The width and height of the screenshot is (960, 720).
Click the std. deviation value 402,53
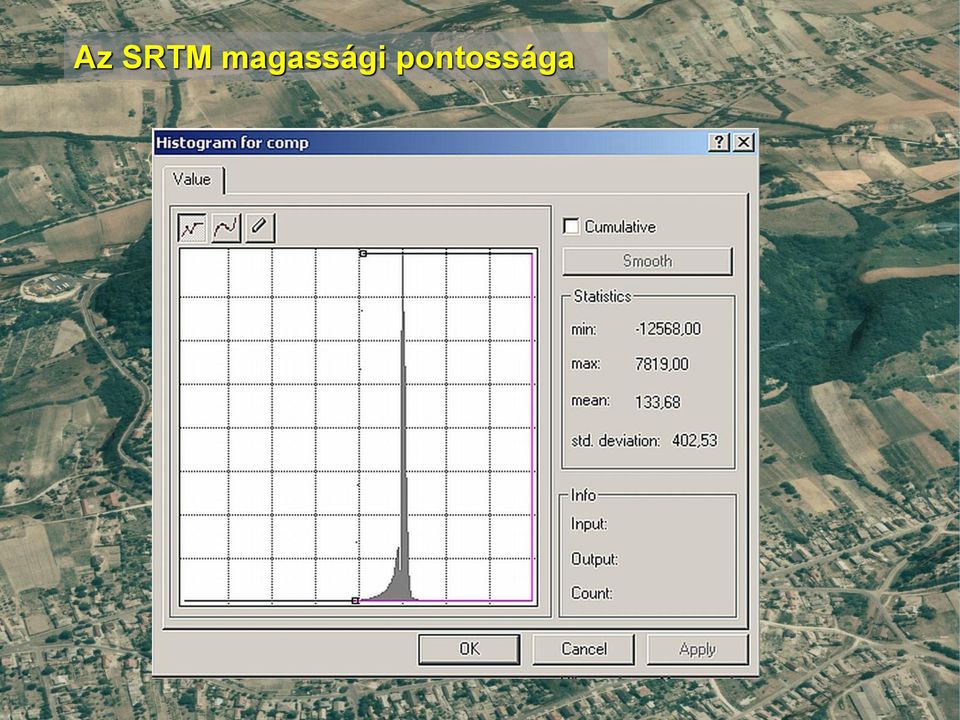694,440
